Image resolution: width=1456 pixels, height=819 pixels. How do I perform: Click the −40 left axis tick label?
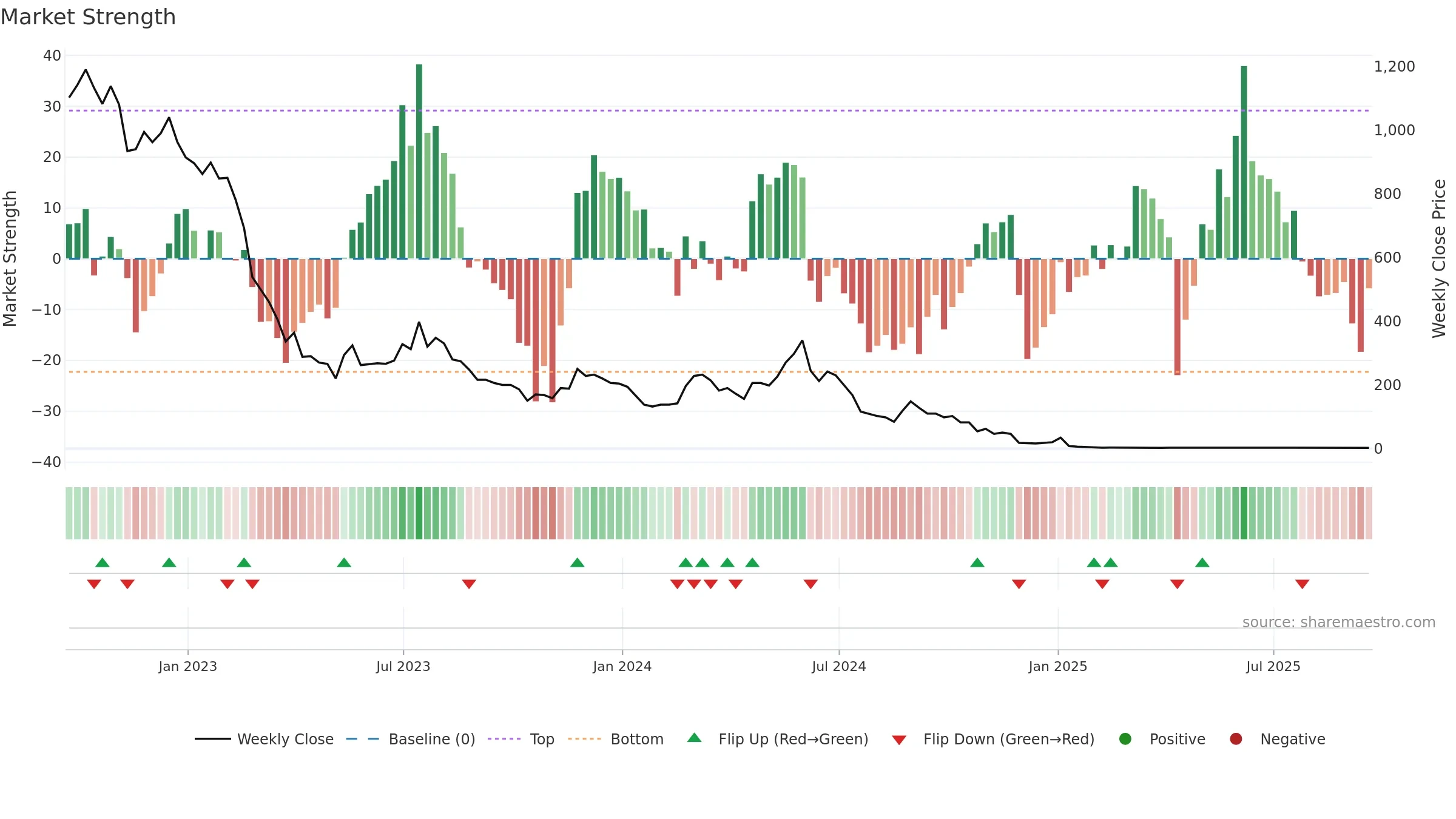47,462
